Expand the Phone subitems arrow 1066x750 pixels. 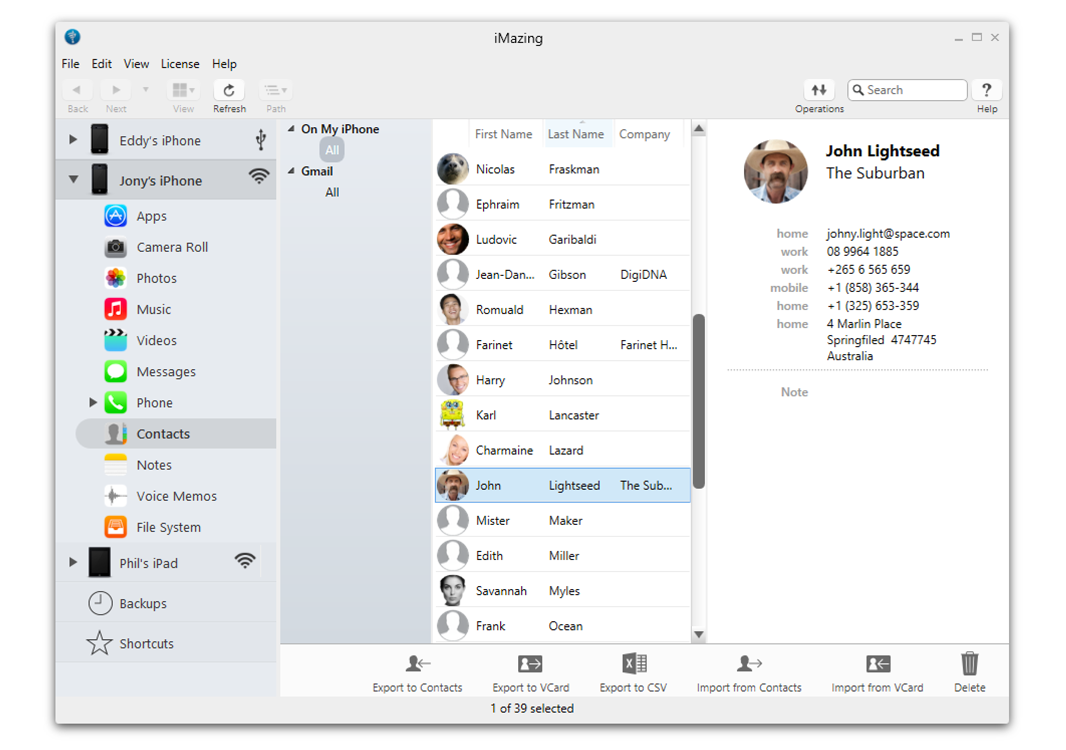[93, 403]
